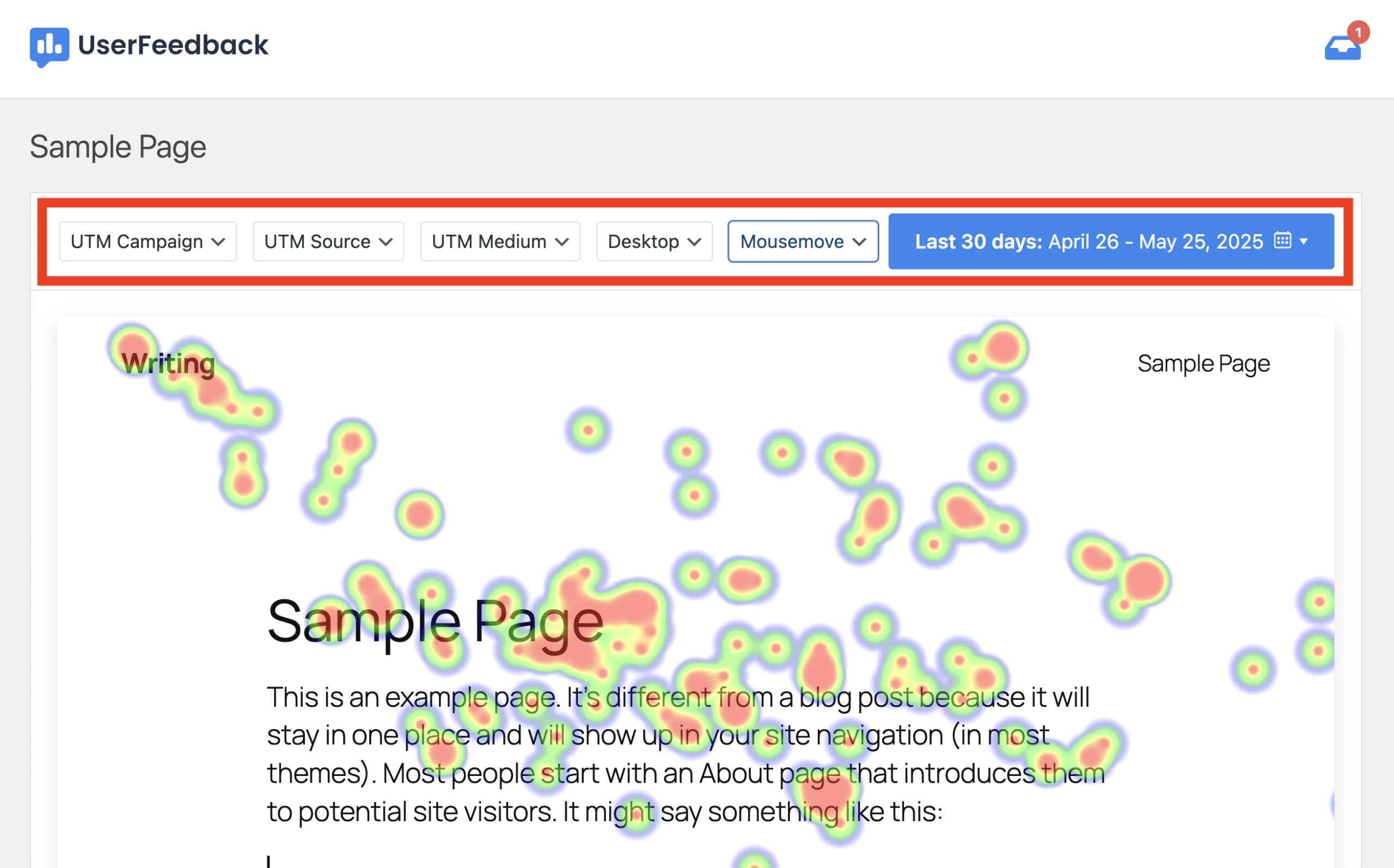Click the Mousemove chevron arrow
Viewport: 1394px width, 868px height.
(859, 242)
